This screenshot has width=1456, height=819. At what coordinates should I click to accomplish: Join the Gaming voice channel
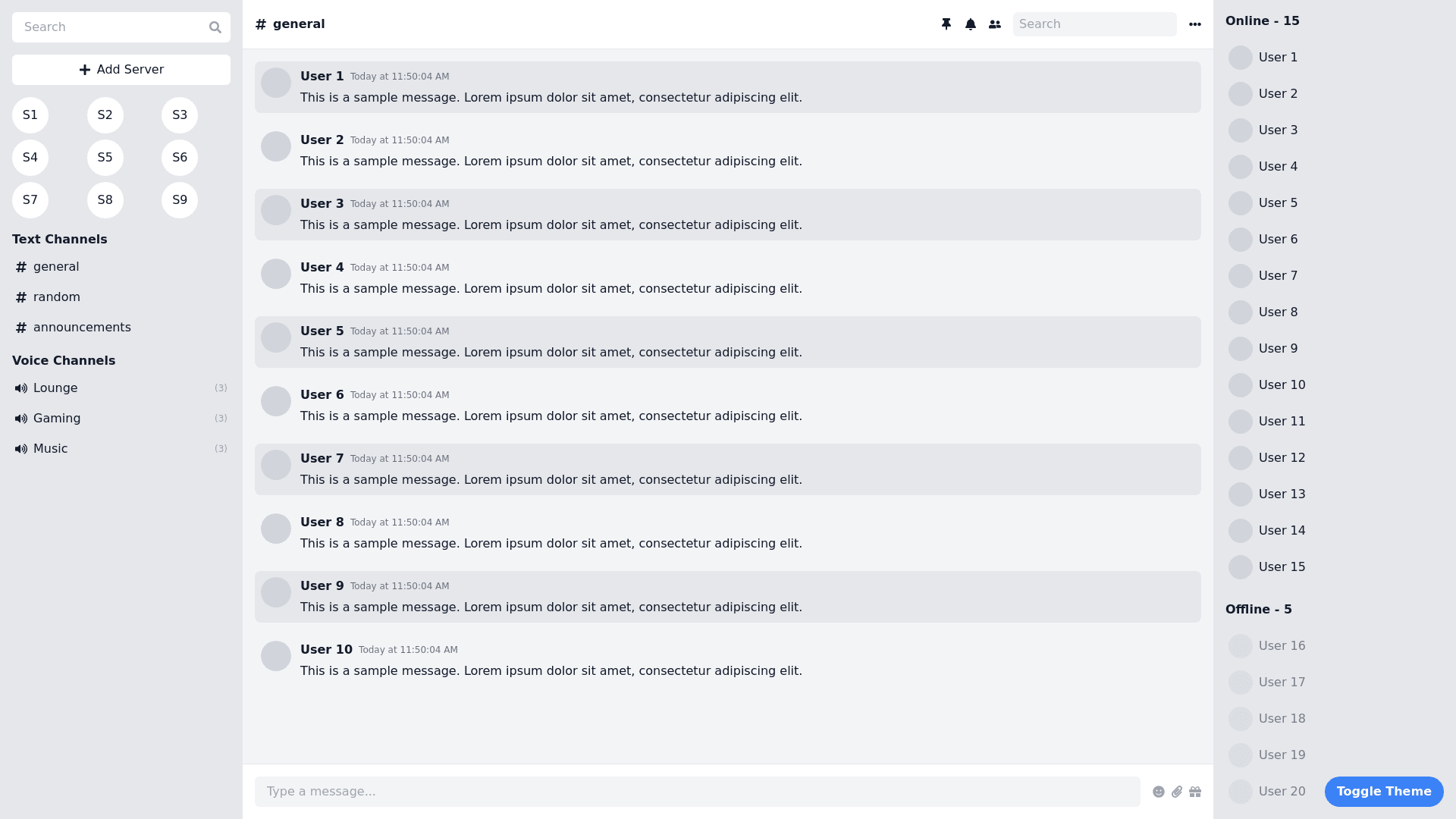point(57,419)
